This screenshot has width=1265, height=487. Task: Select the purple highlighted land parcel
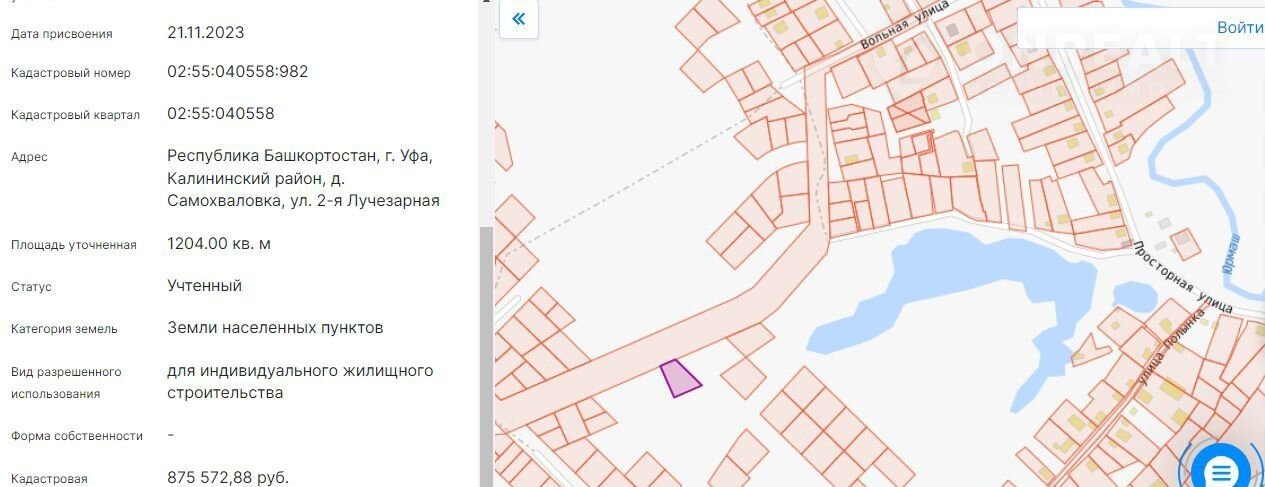coord(679,379)
